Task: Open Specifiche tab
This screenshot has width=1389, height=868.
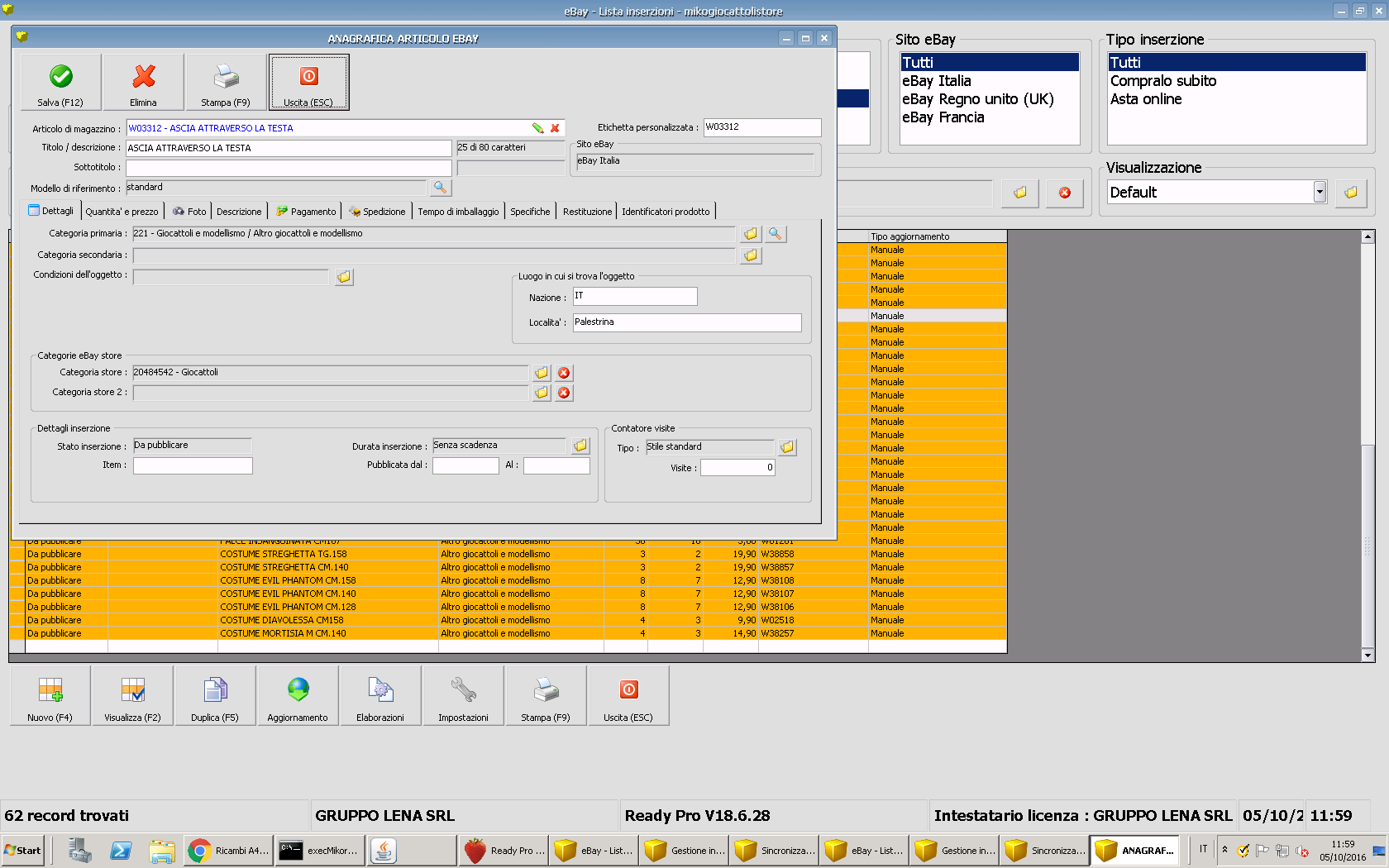Action: pyautogui.click(x=530, y=212)
